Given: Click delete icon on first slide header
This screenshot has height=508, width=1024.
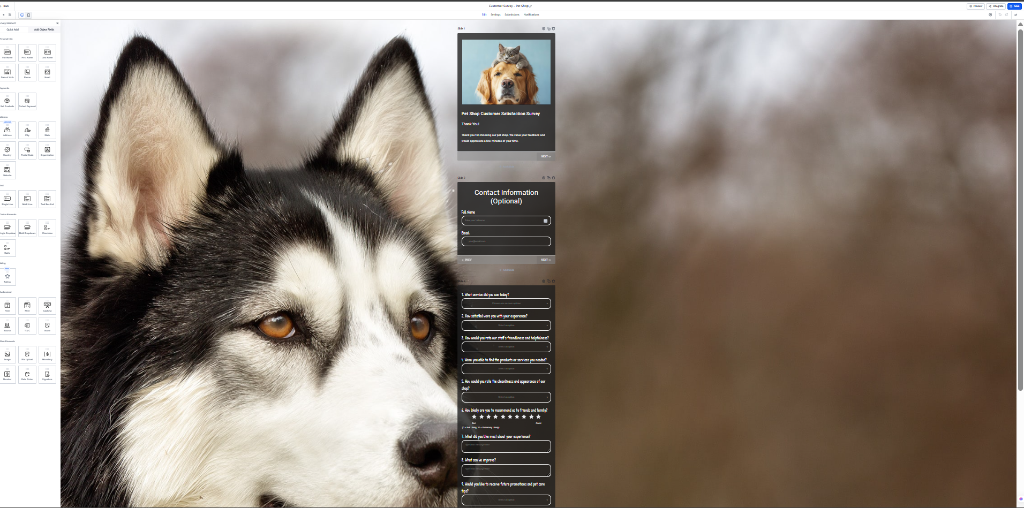Looking at the screenshot, I should coord(554,28).
